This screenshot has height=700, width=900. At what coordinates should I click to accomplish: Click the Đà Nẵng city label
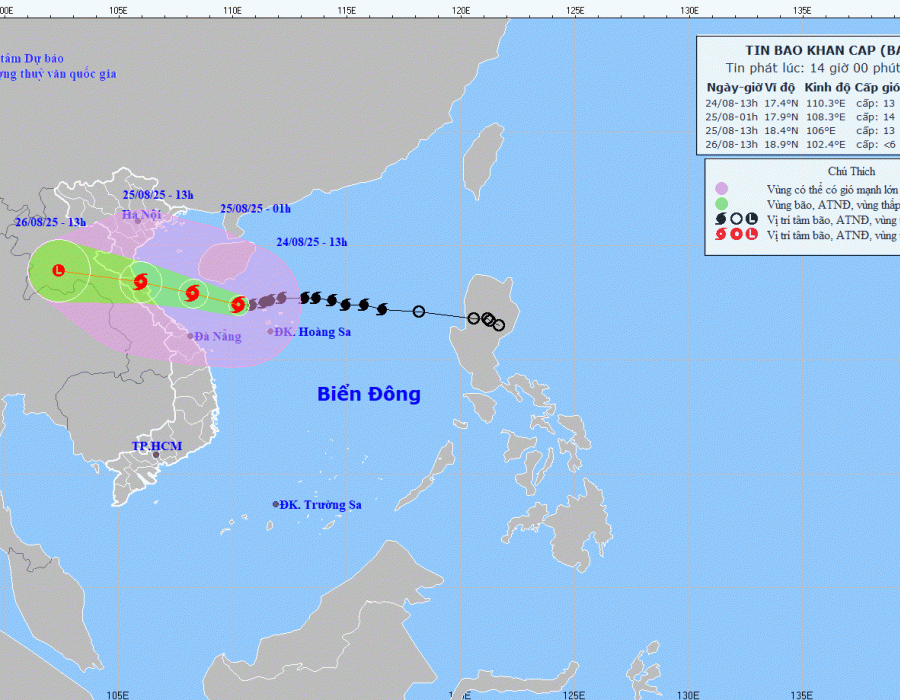(x=218, y=337)
